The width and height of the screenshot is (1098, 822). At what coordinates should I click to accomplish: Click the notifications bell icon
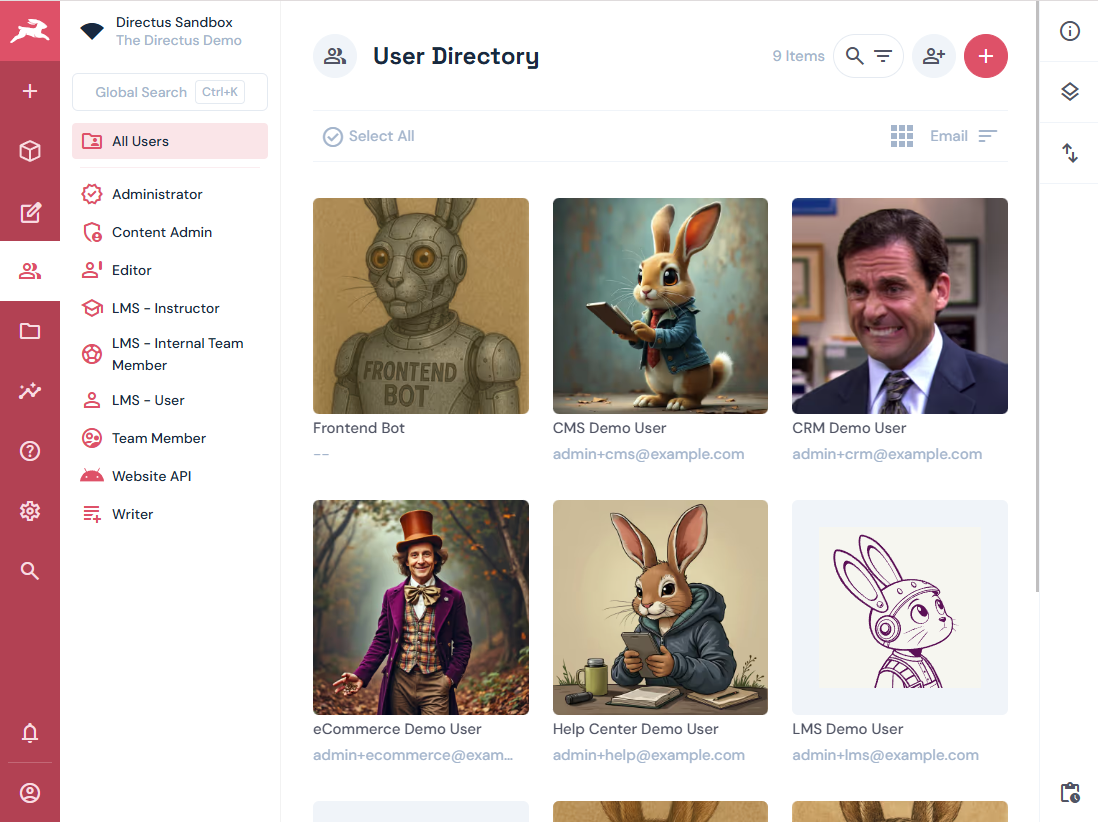[30, 733]
